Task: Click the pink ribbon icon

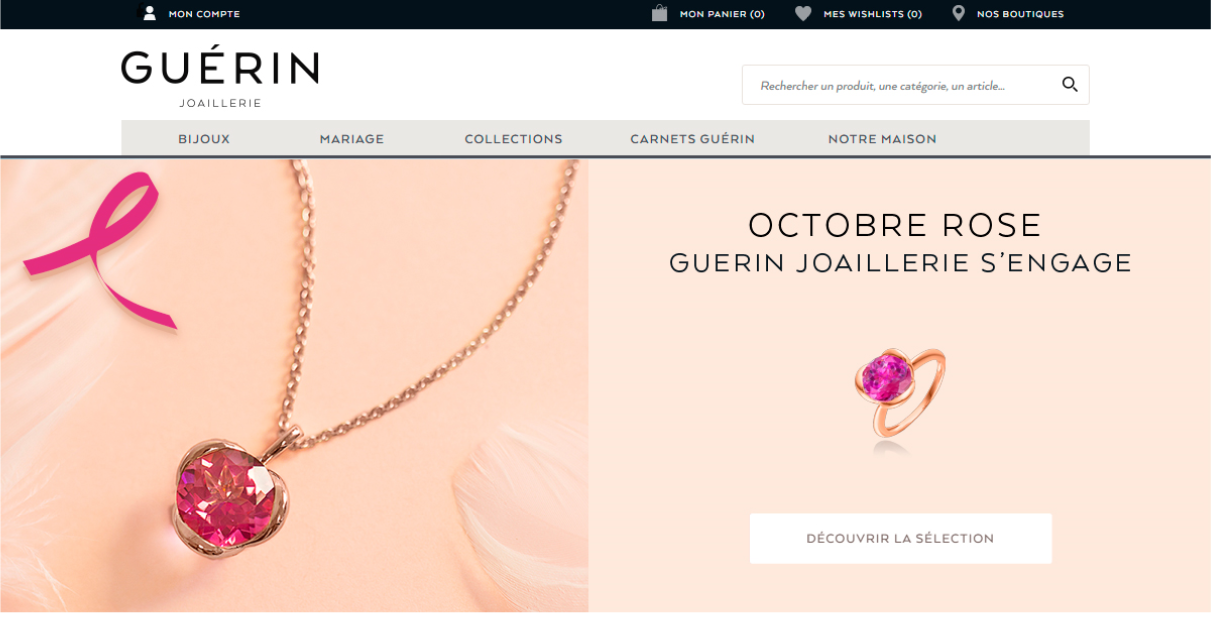Action: [100, 250]
